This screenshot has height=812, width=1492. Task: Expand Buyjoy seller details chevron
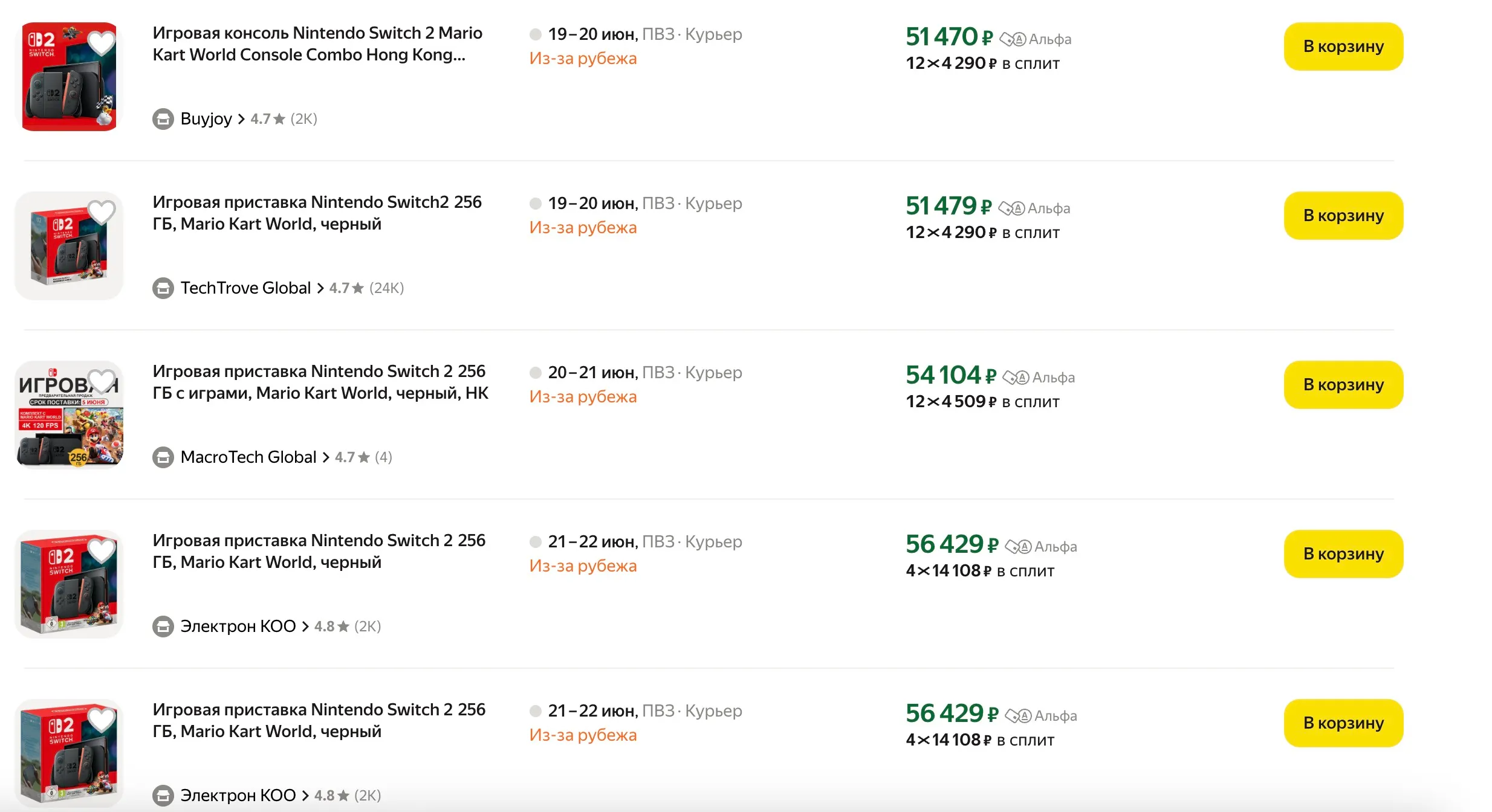click(241, 119)
